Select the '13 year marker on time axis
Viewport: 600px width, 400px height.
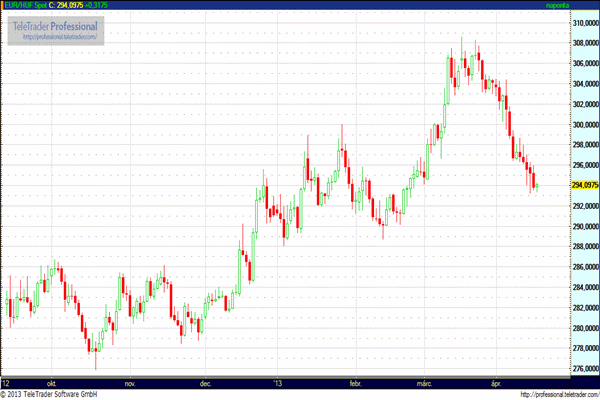click(279, 383)
